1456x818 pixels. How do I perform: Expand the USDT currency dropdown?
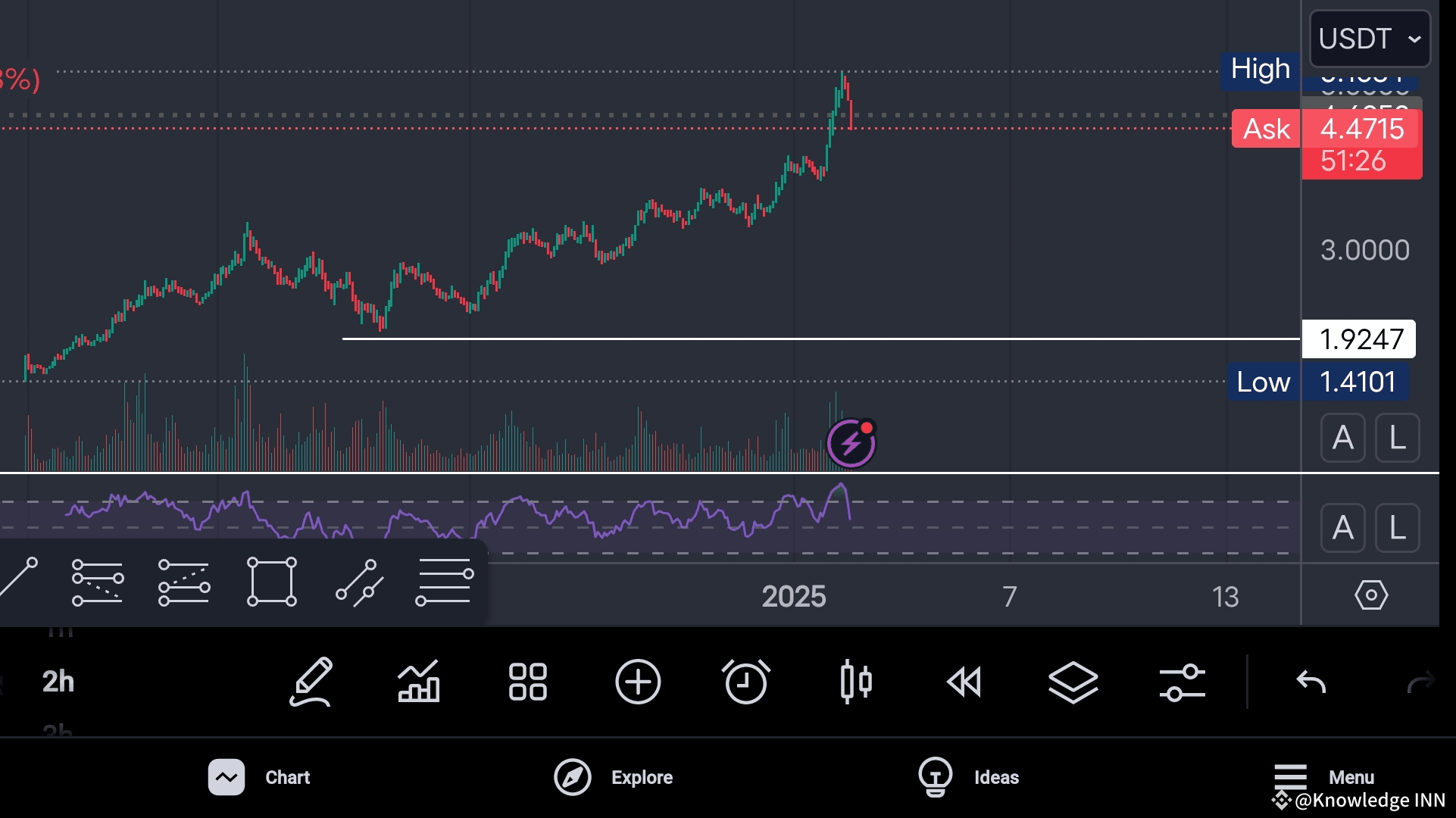[1370, 39]
